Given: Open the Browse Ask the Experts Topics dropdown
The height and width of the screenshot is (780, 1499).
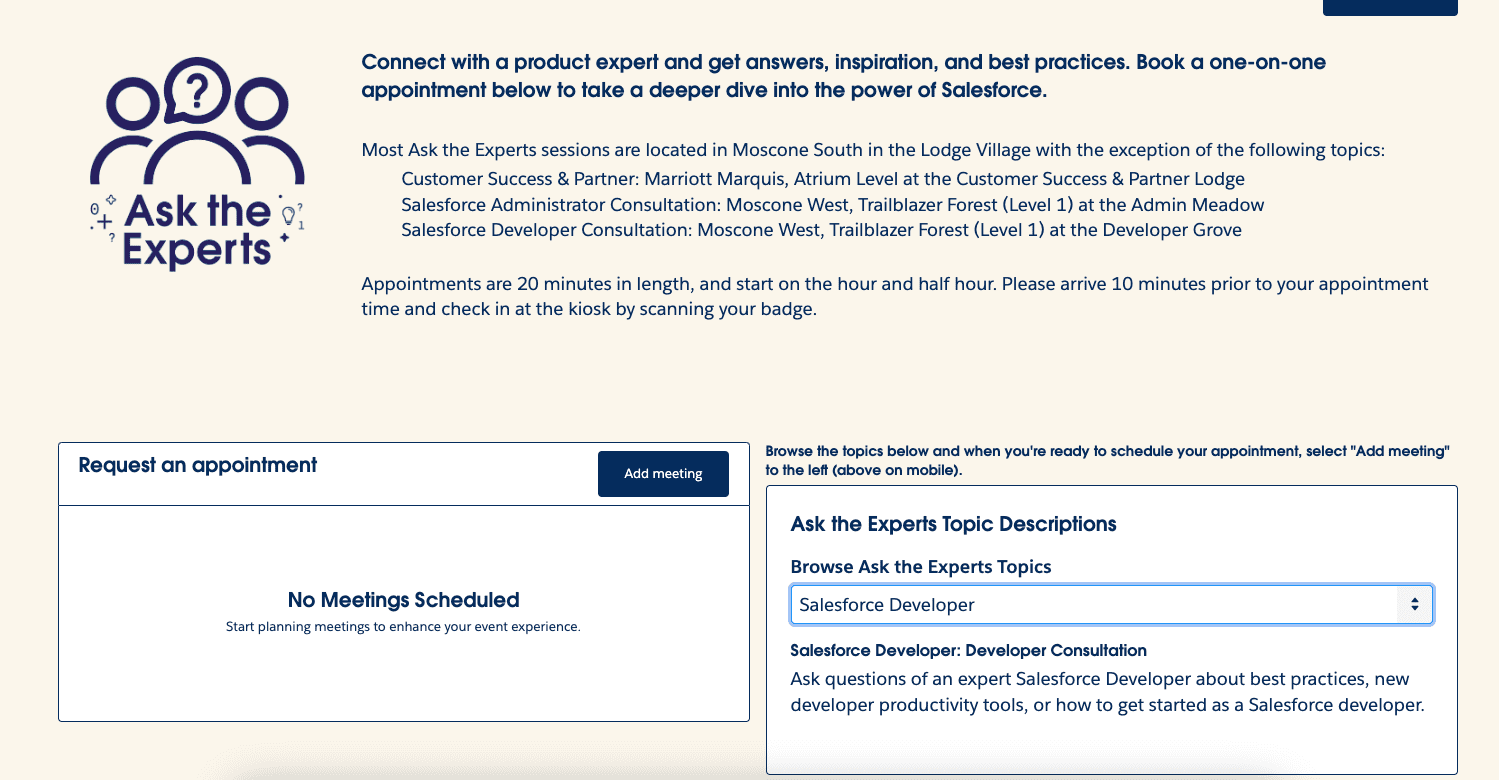Looking at the screenshot, I should [x=1112, y=605].
